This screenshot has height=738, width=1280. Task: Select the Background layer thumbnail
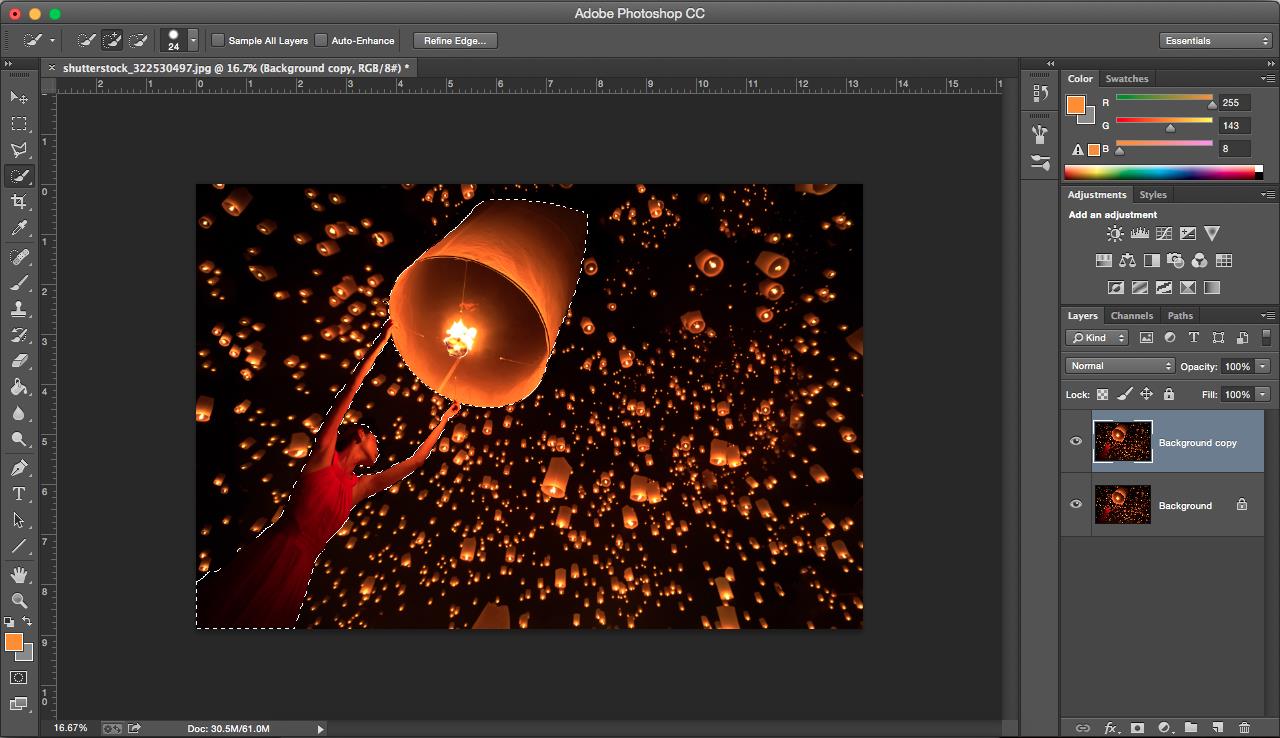(x=1122, y=505)
